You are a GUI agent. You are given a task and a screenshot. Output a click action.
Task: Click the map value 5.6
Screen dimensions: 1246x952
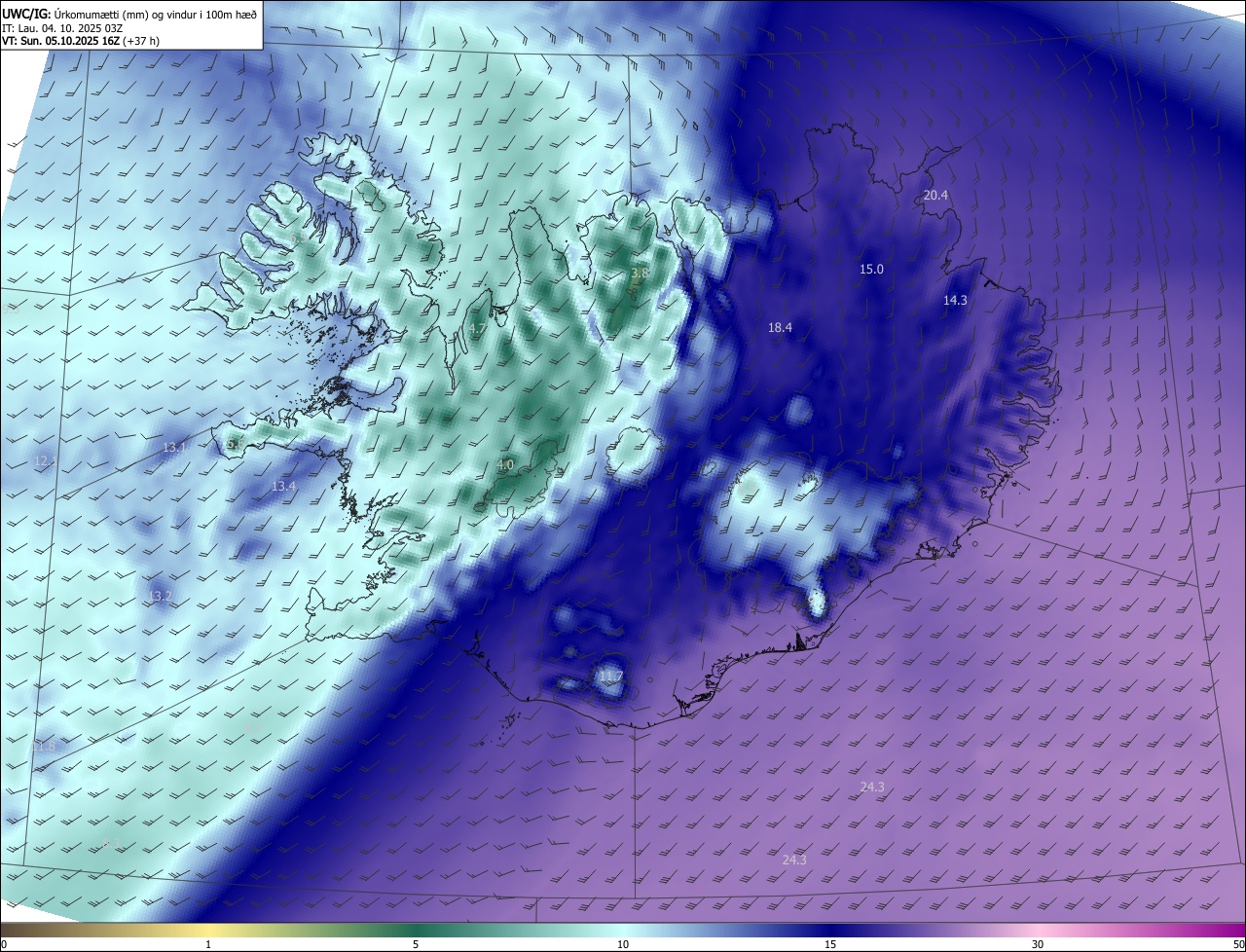tap(234, 444)
